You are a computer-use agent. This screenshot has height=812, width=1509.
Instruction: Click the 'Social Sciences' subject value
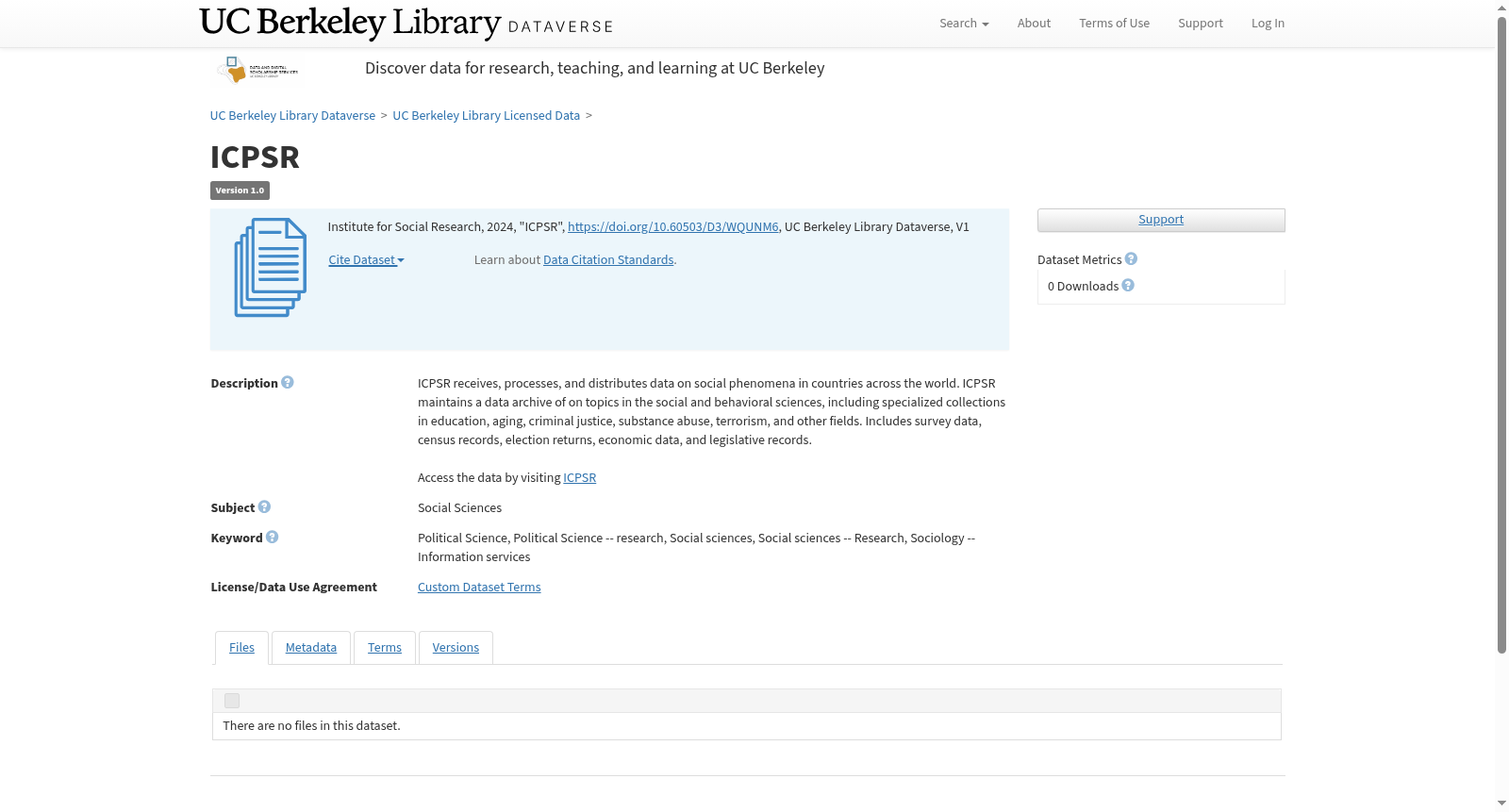coord(459,508)
